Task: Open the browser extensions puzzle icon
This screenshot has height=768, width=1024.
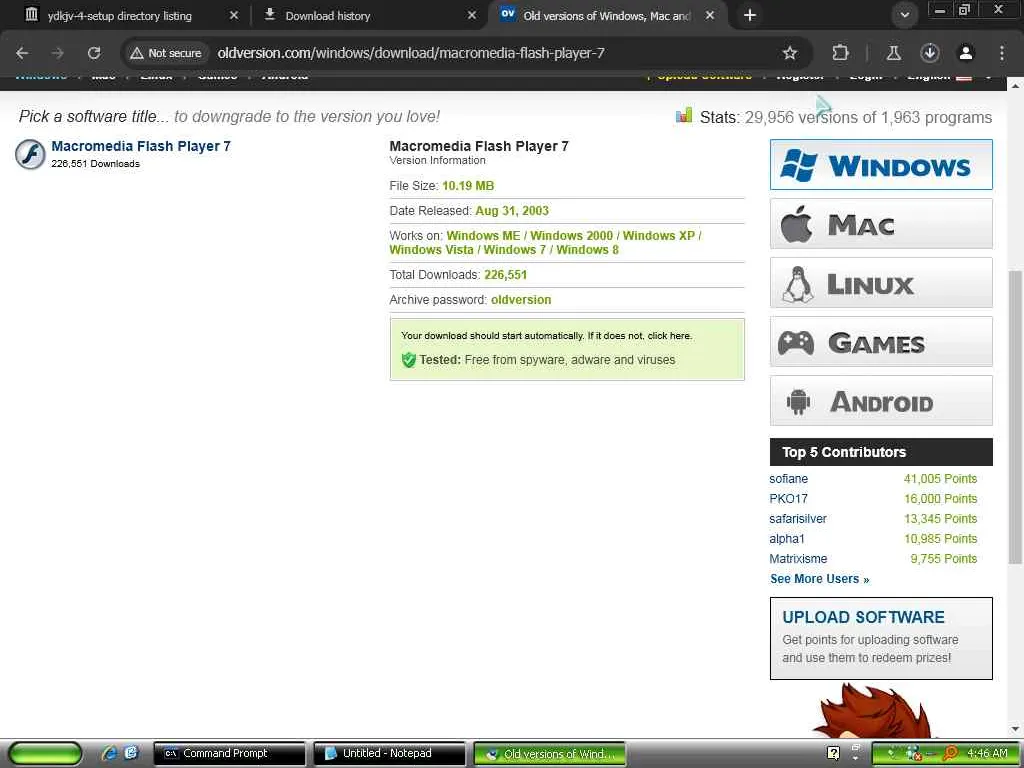Action: tap(840, 53)
